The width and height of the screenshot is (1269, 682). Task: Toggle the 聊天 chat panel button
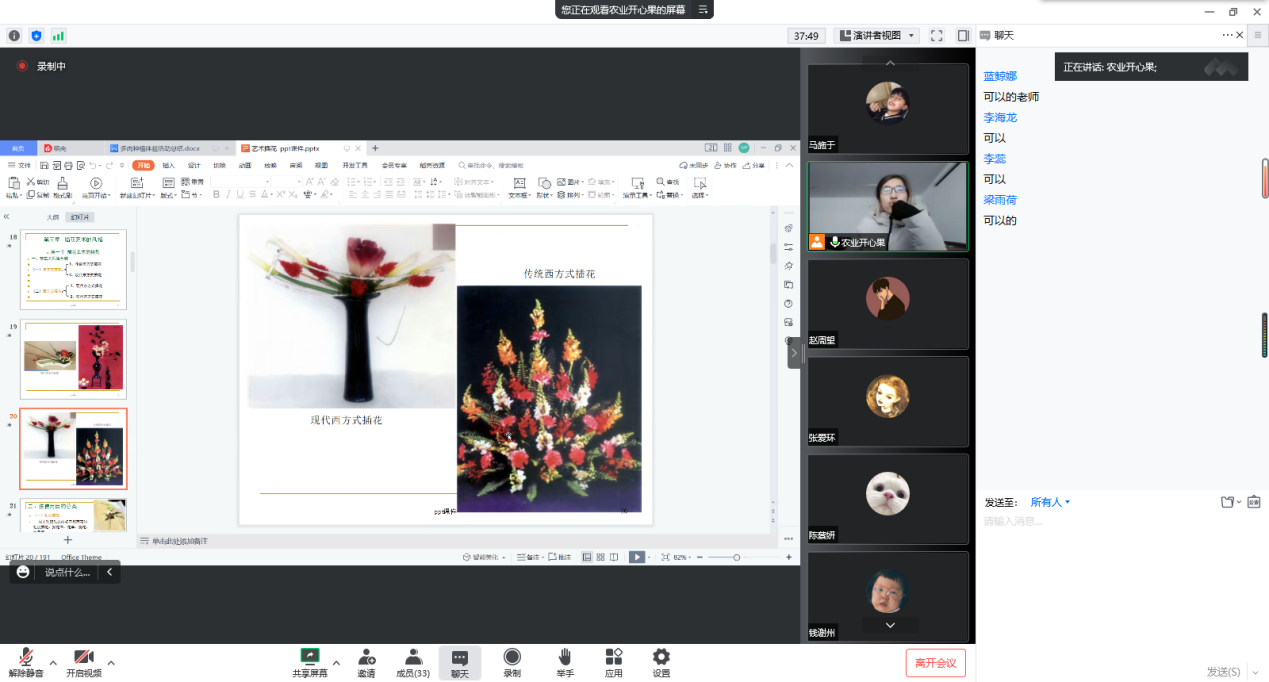coord(459,658)
